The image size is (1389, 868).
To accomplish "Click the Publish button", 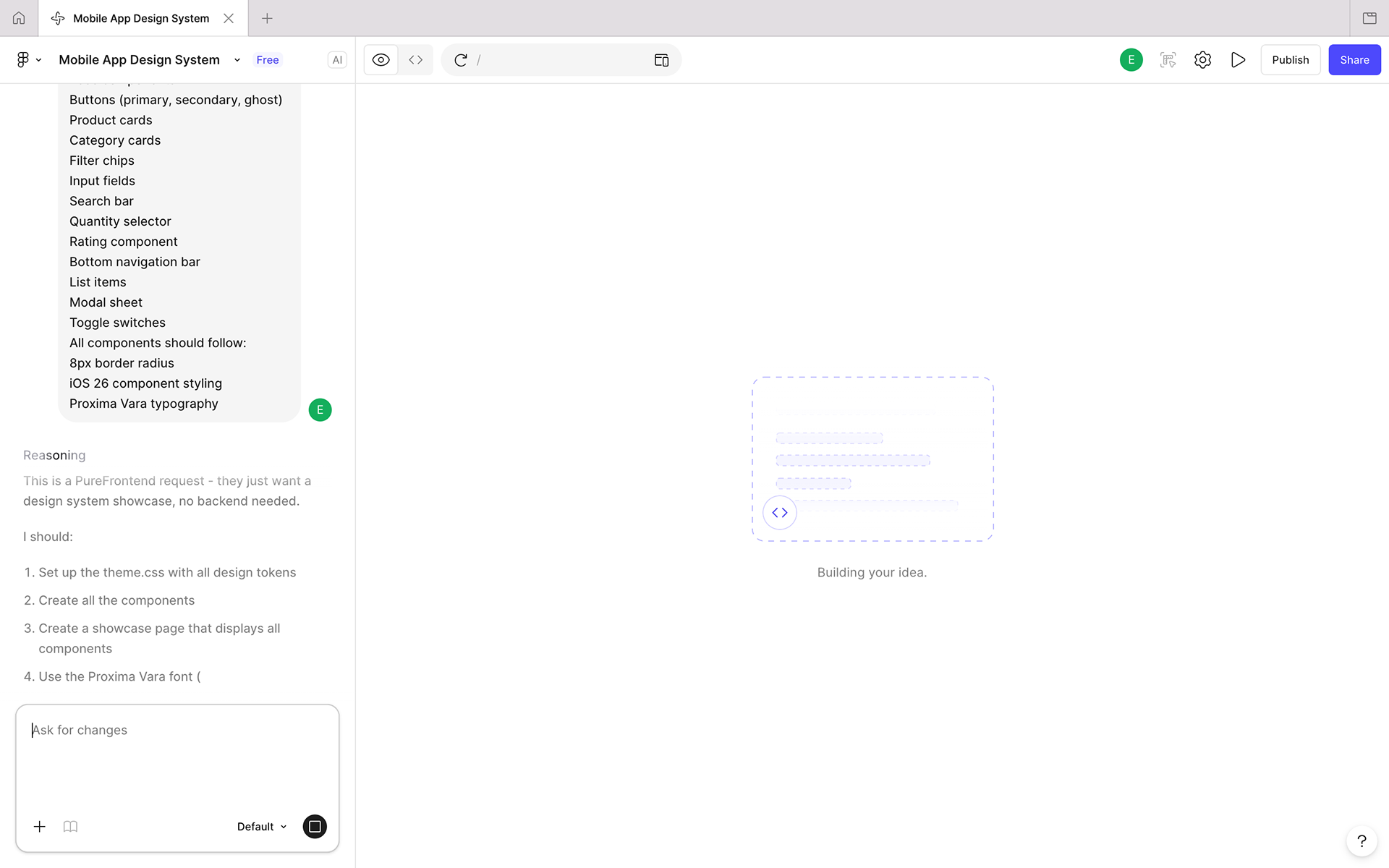I will [x=1290, y=60].
